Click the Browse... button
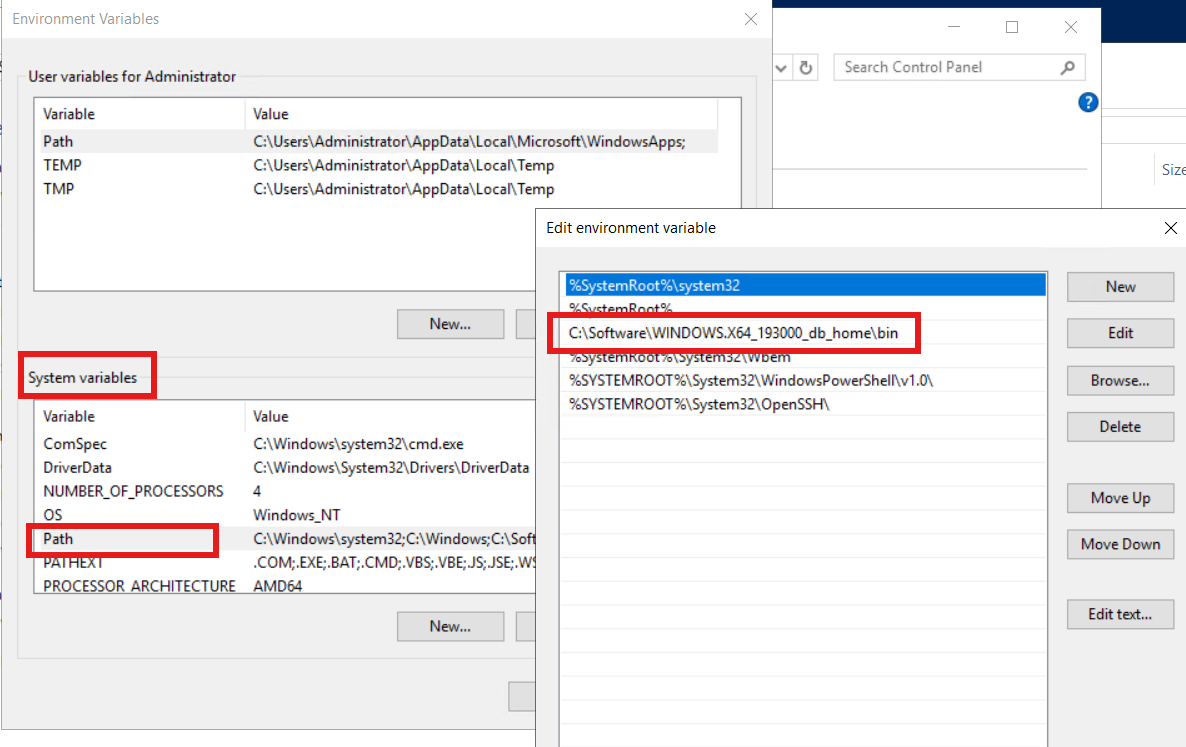Screen dimensions: 1186x747 1120,381
